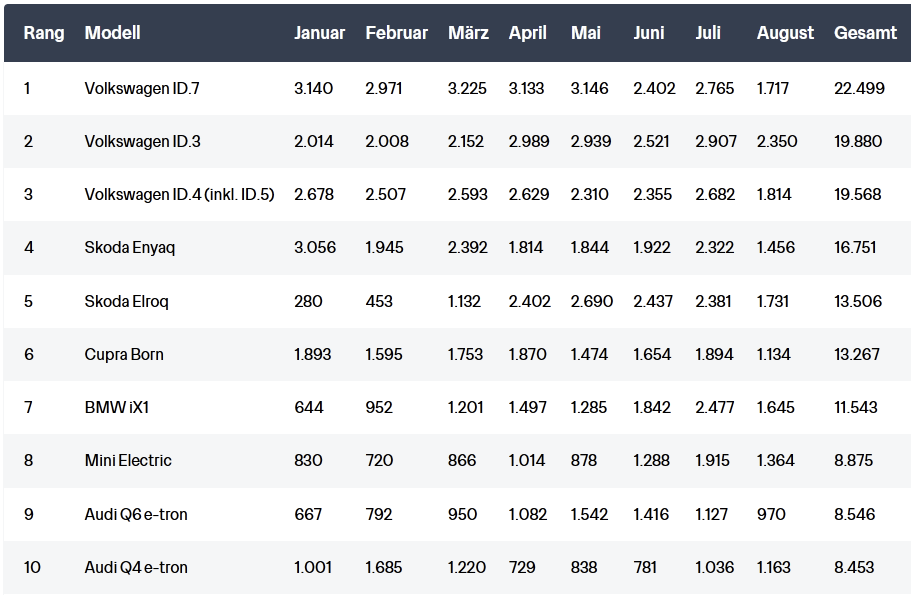Click the August column header
Viewport: 914px width, 595px height.
pos(785,33)
